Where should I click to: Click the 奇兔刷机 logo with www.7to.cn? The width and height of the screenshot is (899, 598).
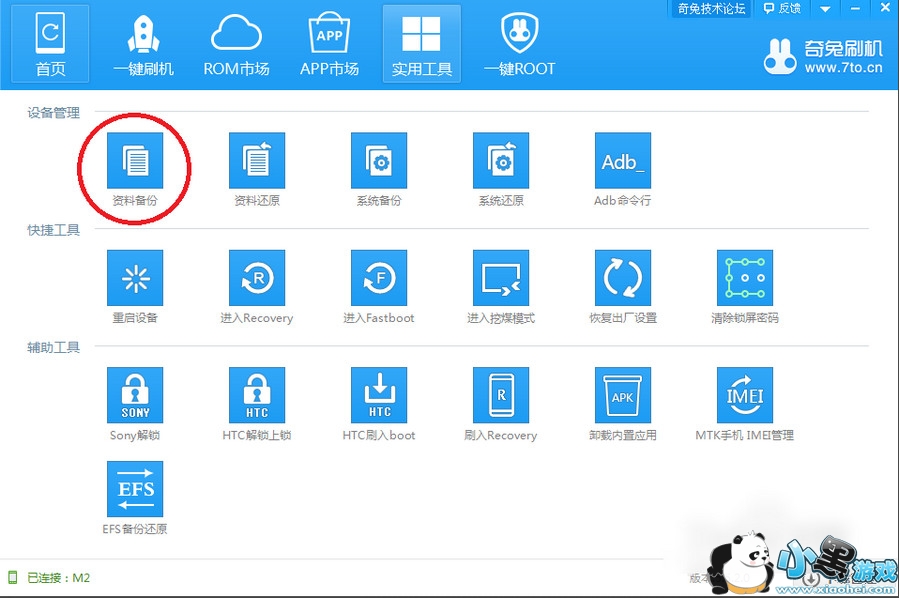click(823, 56)
